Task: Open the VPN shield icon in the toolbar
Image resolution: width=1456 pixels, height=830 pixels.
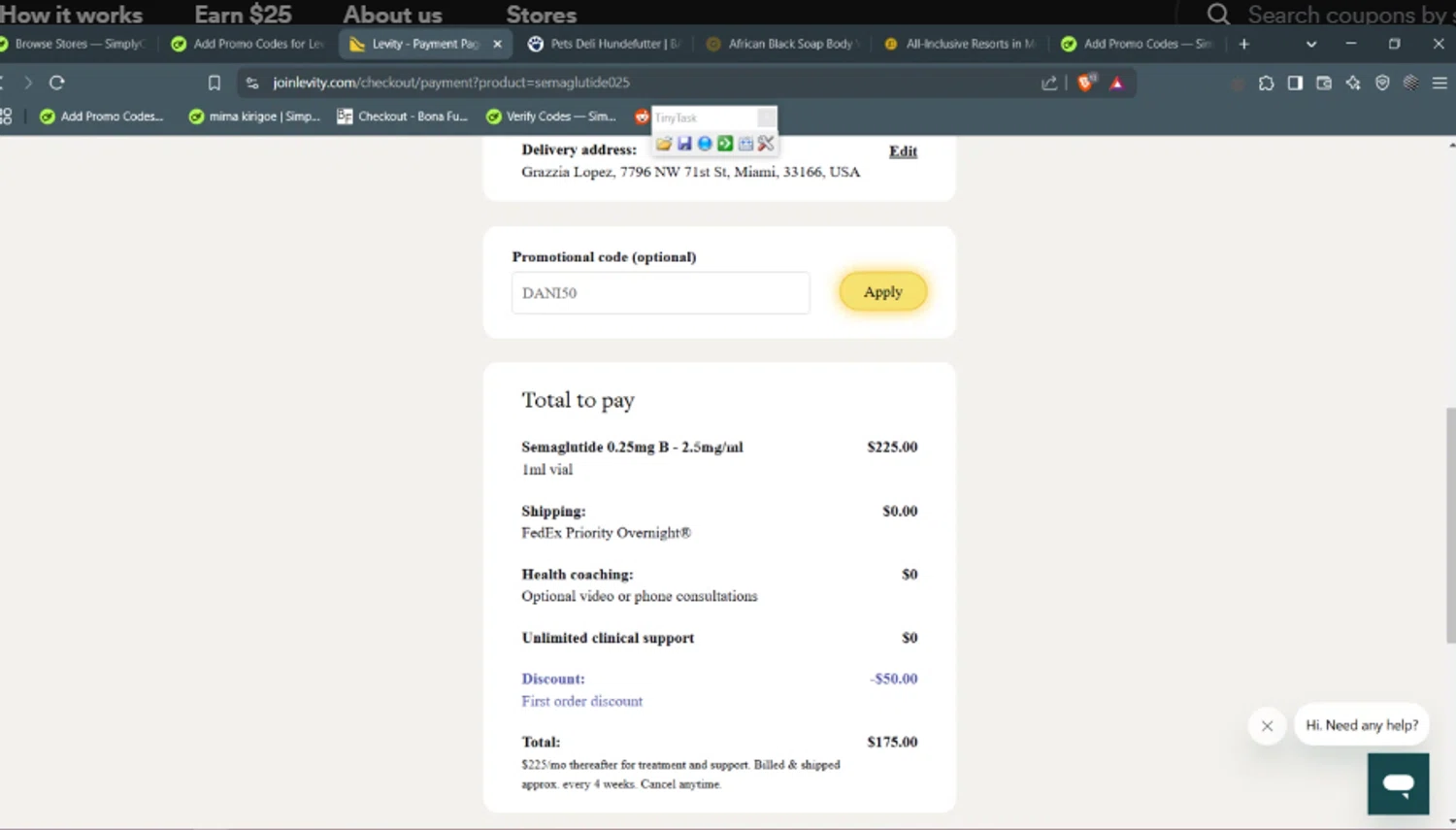Action: [x=1382, y=83]
